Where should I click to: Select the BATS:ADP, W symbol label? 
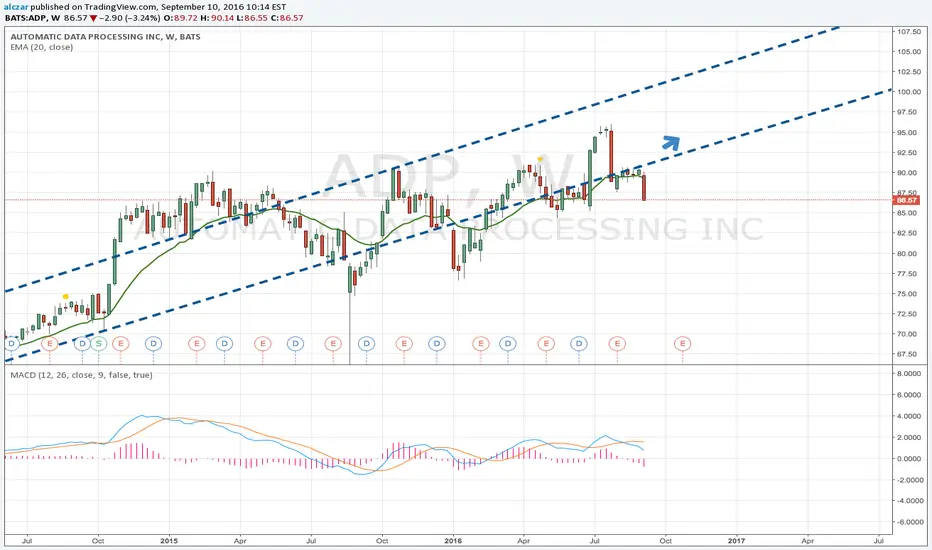[33, 18]
